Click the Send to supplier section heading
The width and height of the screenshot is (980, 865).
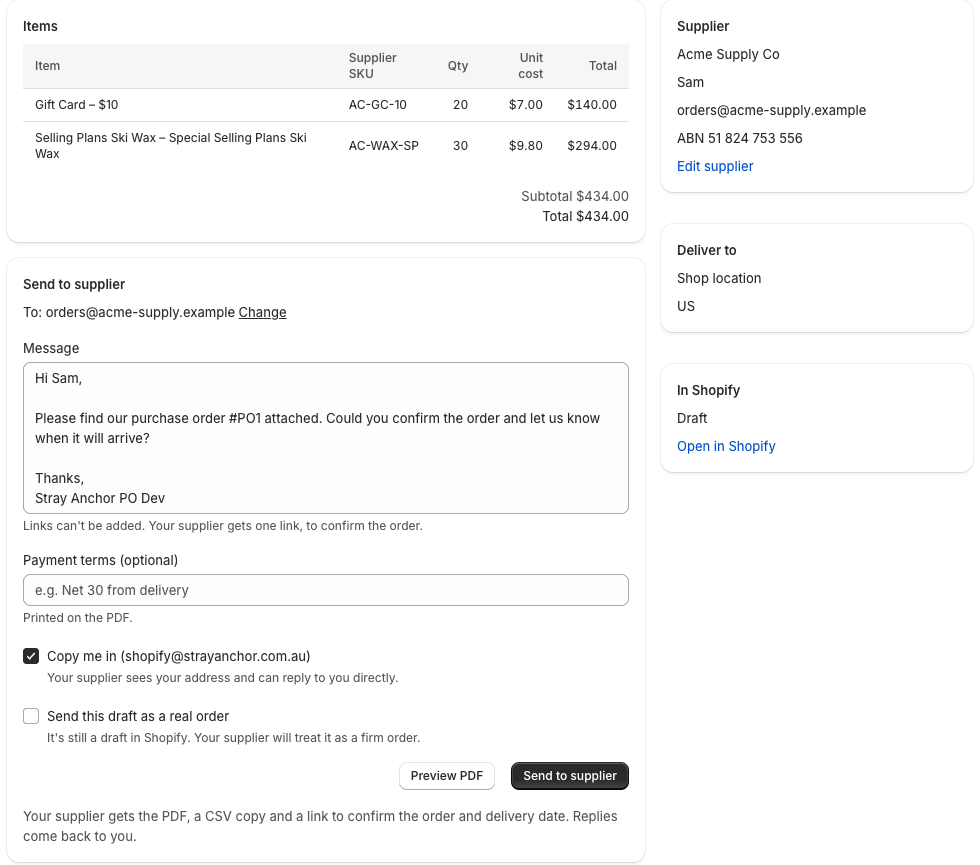coord(74,284)
